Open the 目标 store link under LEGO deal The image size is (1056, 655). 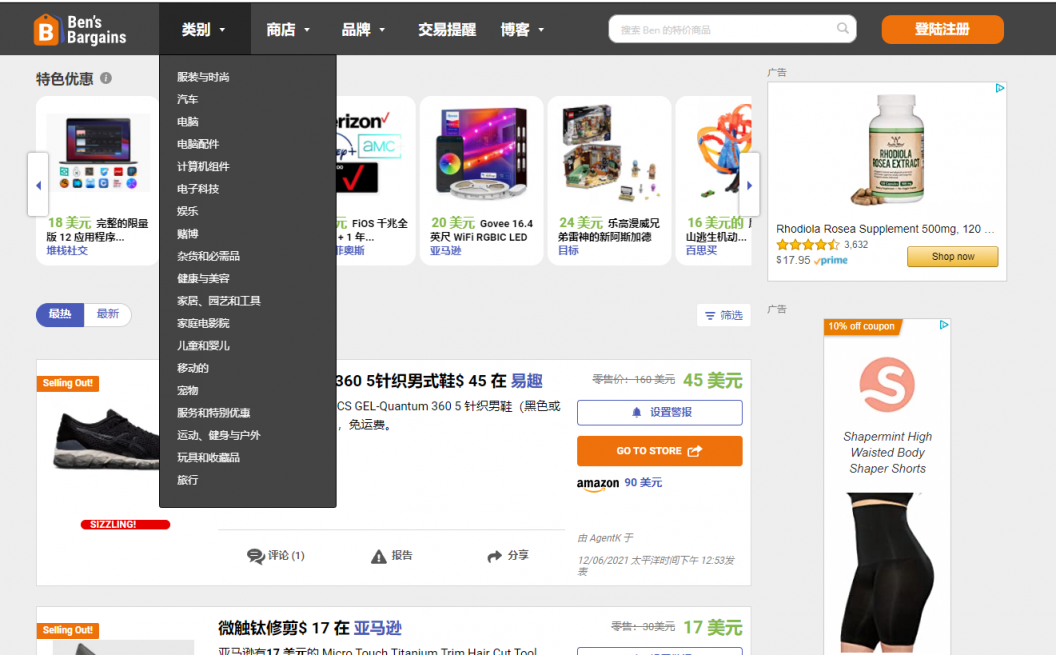568,250
